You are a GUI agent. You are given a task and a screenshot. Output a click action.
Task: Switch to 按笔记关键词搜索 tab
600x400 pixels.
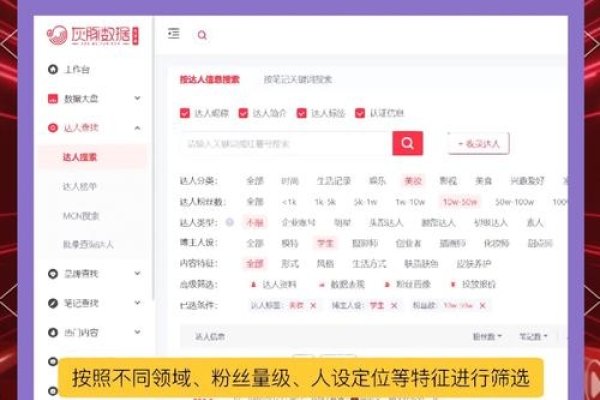pos(298,80)
